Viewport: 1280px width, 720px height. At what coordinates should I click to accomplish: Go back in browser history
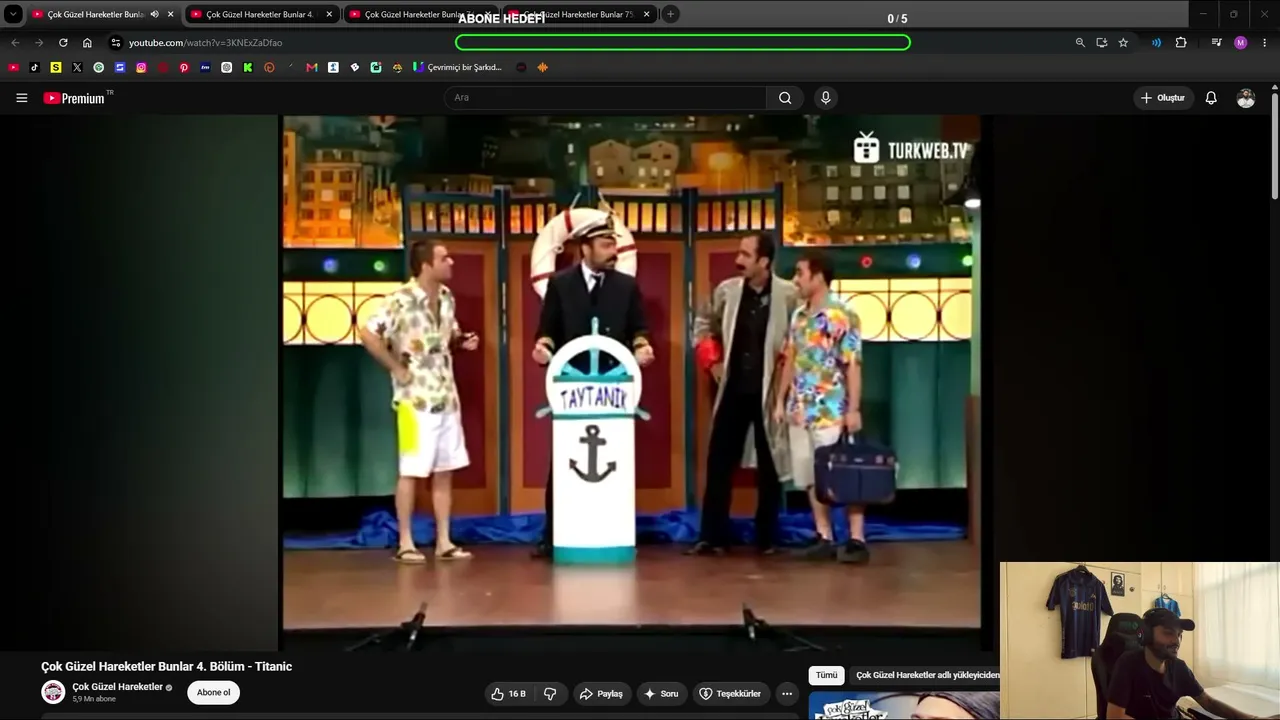click(x=15, y=43)
